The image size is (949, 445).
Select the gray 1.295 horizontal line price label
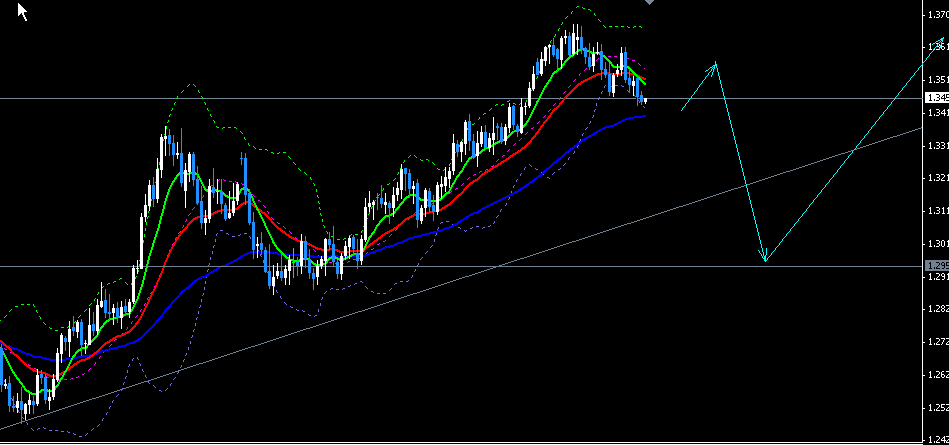(937, 266)
